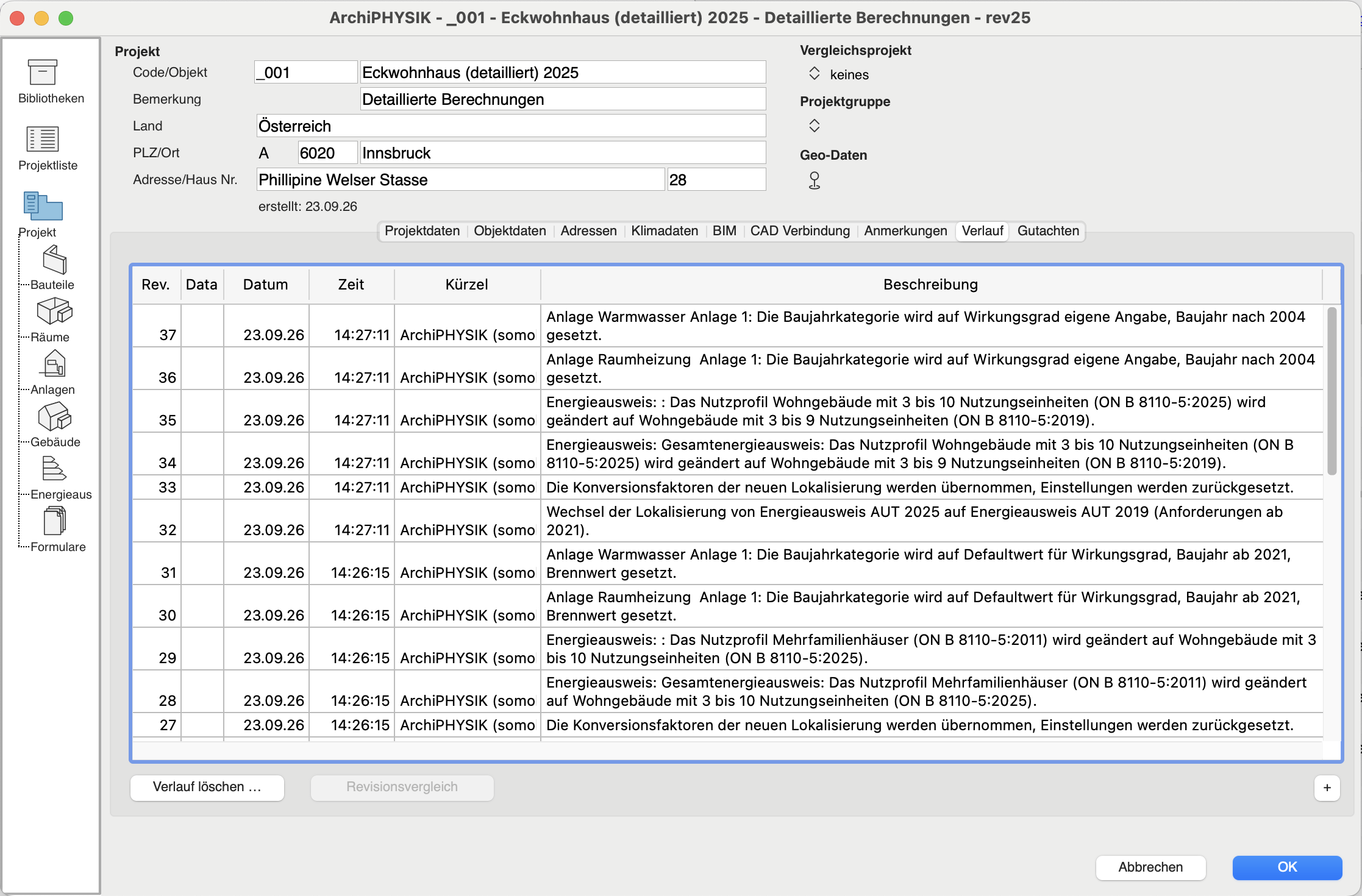Select revision 34 row number
This screenshot has width=1362, height=896.
168,463
